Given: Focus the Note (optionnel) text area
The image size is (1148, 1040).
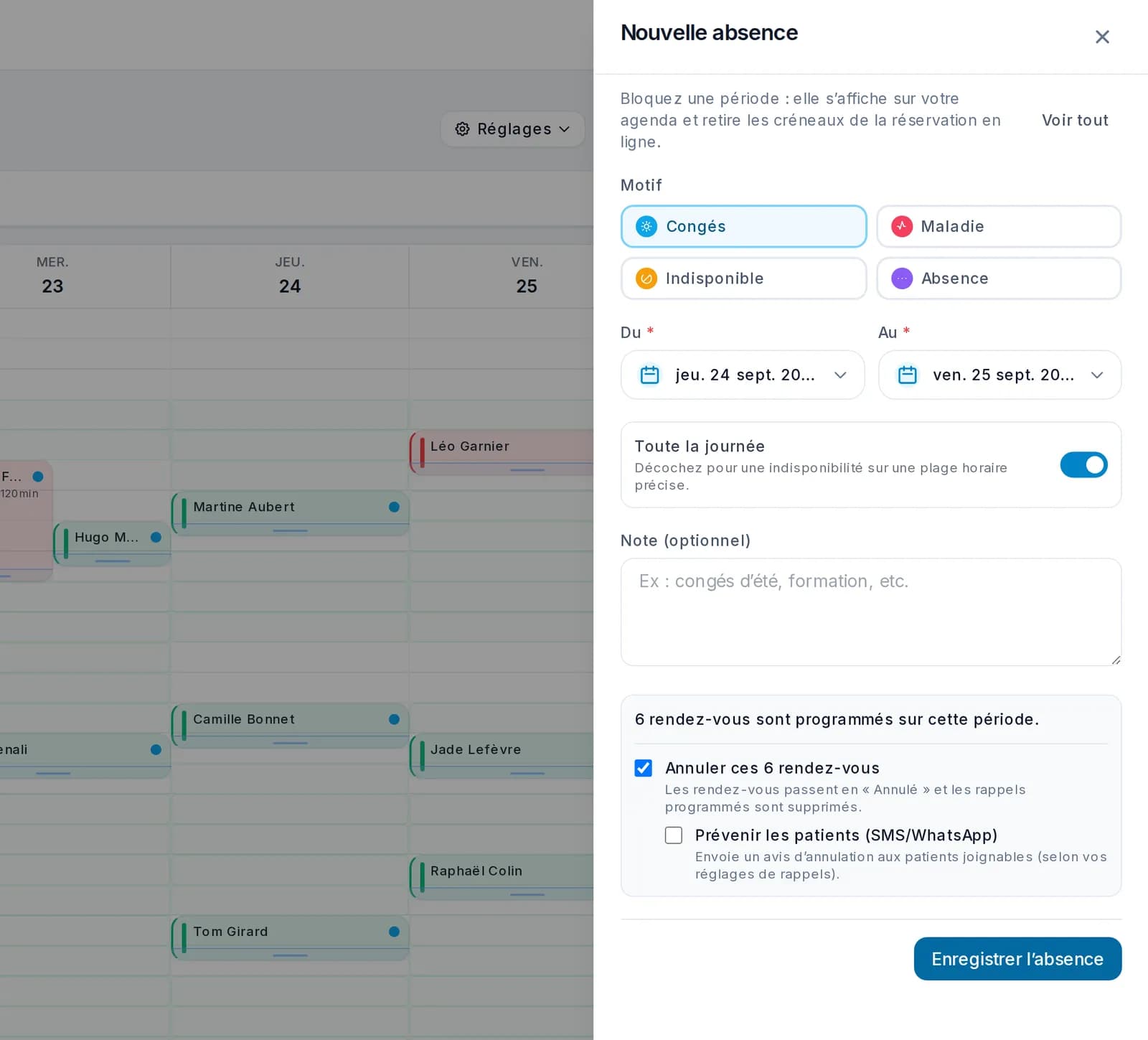Looking at the screenshot, I should 870,612.
